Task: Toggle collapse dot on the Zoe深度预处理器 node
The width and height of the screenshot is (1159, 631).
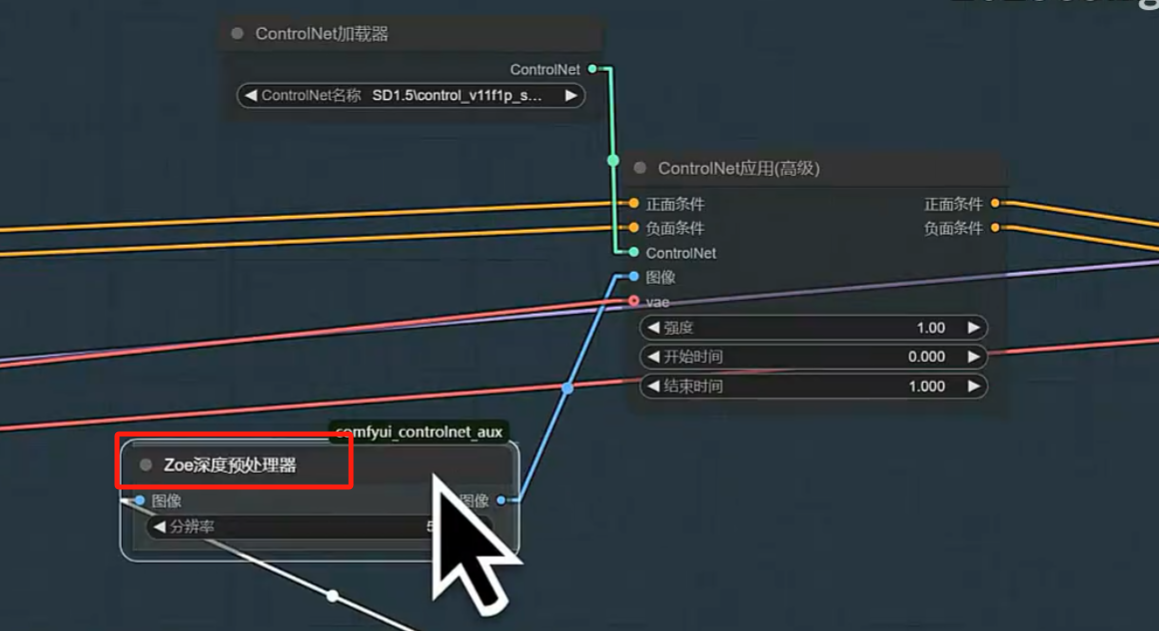Action: 146,465
